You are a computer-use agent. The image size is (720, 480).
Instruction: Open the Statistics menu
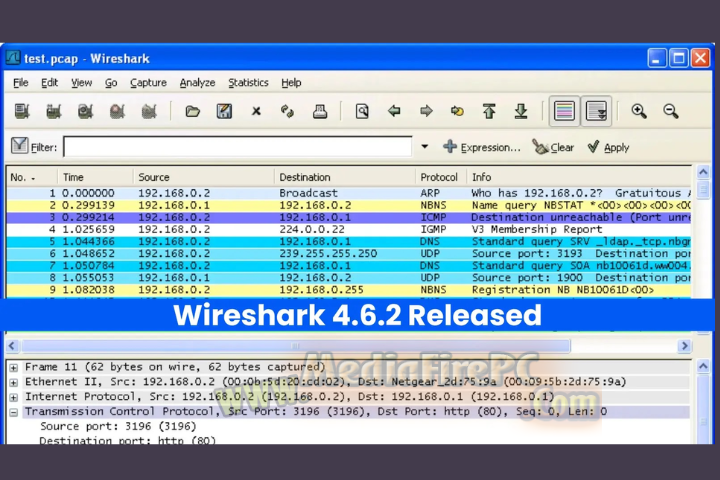coord(248,83)
